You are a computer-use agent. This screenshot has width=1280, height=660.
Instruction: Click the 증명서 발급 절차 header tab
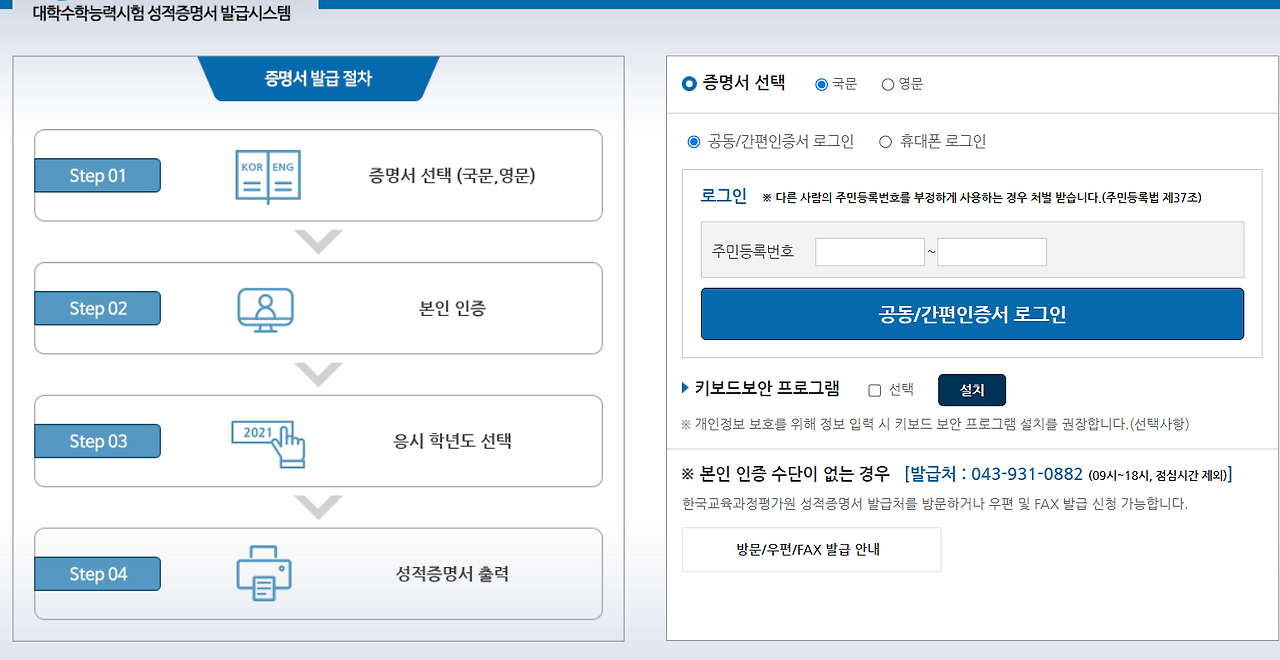318,78
